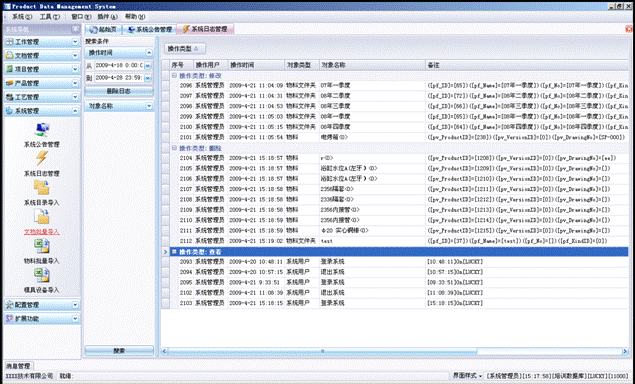635x384 pixels.
Task: Click the 搜索 button
Action: [x=119, y=350]
